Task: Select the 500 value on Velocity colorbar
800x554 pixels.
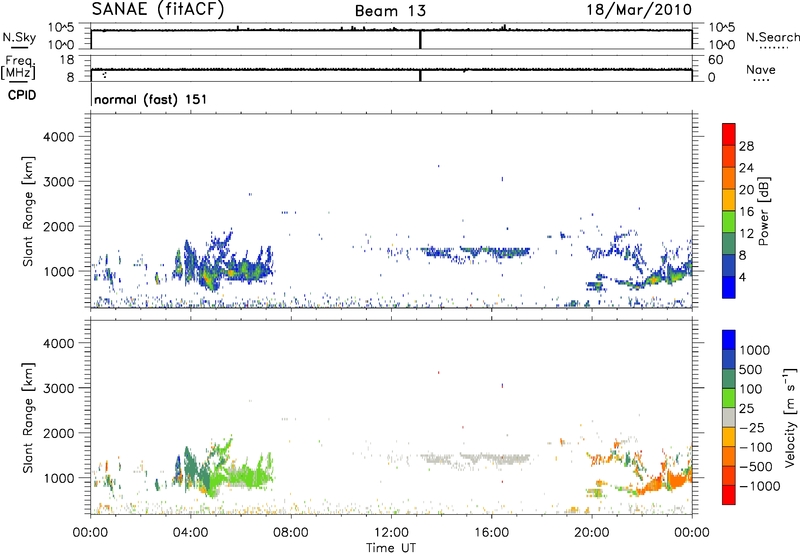Action: (x=751, y=369)
